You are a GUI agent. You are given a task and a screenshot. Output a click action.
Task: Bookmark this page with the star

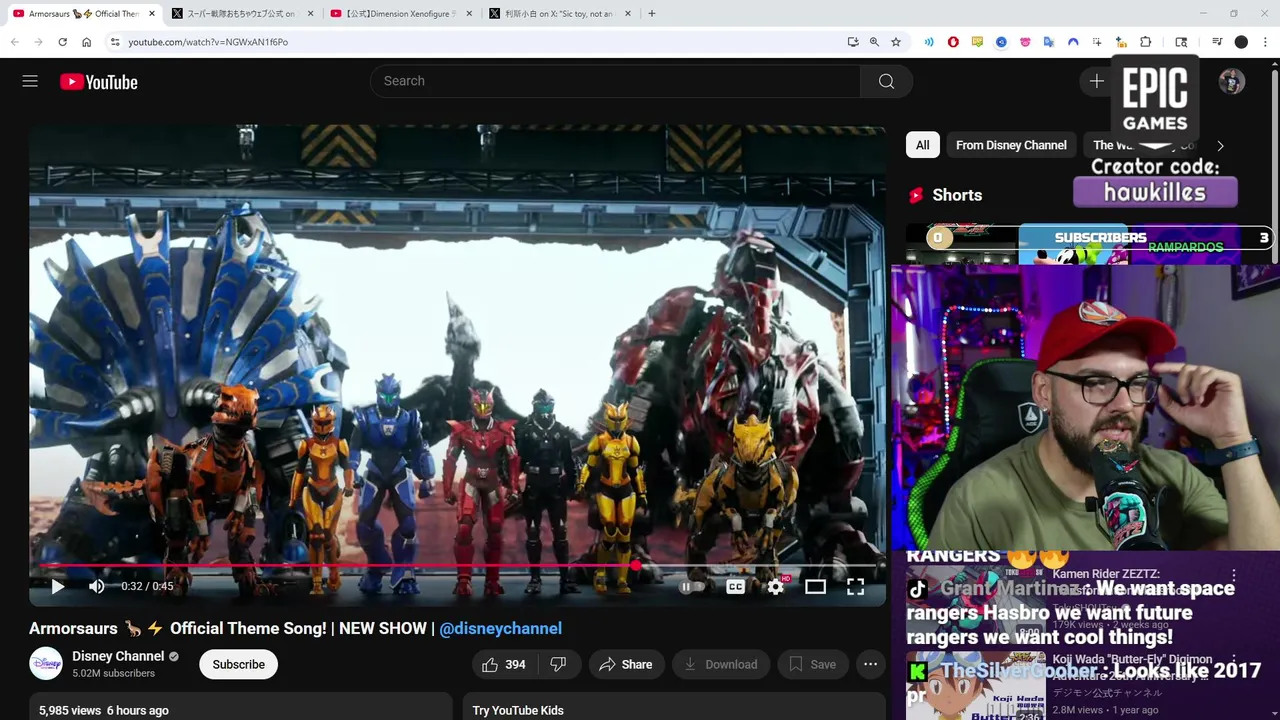[x=896, y=42]
